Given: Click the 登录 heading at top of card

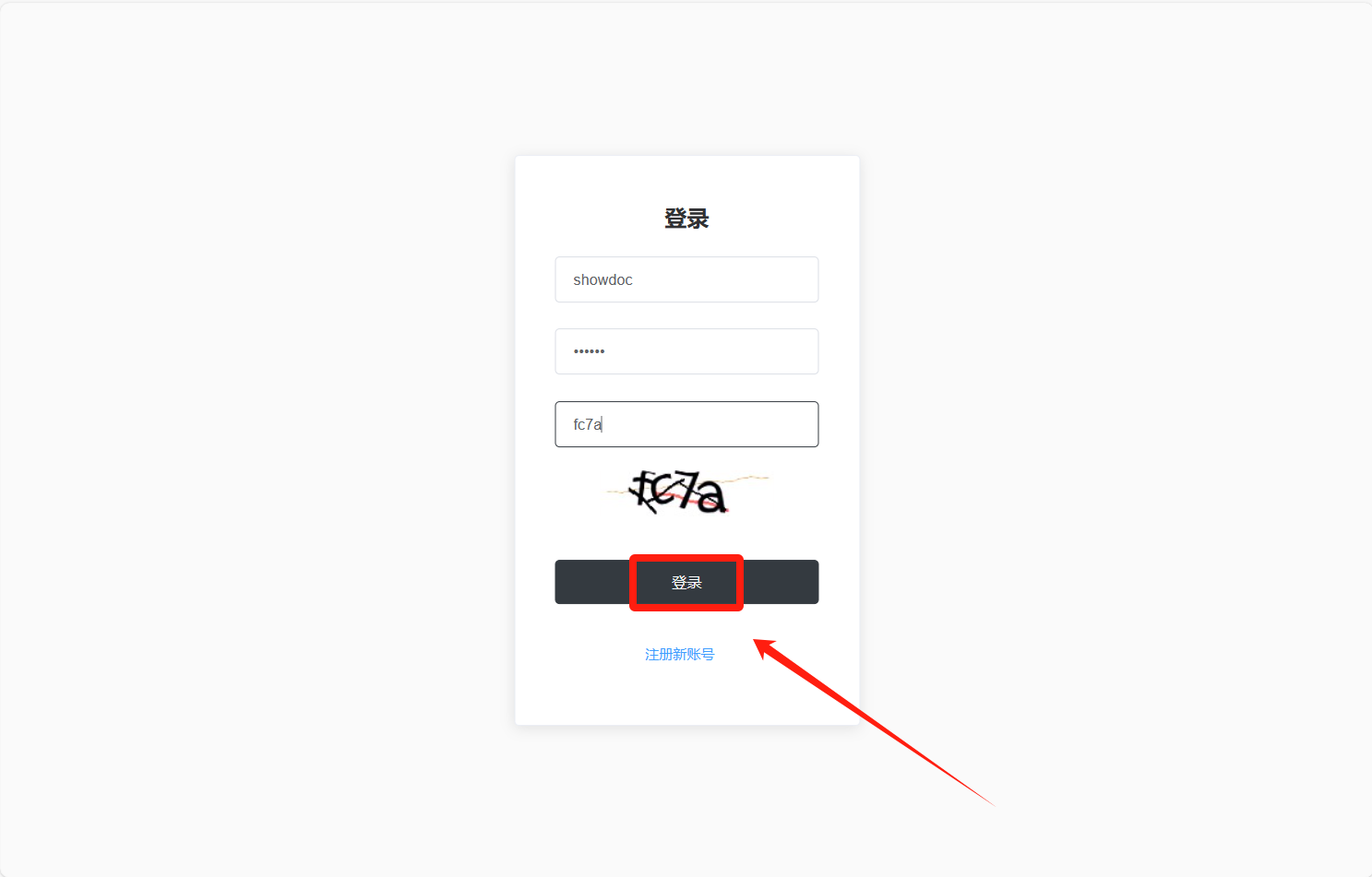Looking at the screenshot, I should pyautogui.click(x=686, y=219).
